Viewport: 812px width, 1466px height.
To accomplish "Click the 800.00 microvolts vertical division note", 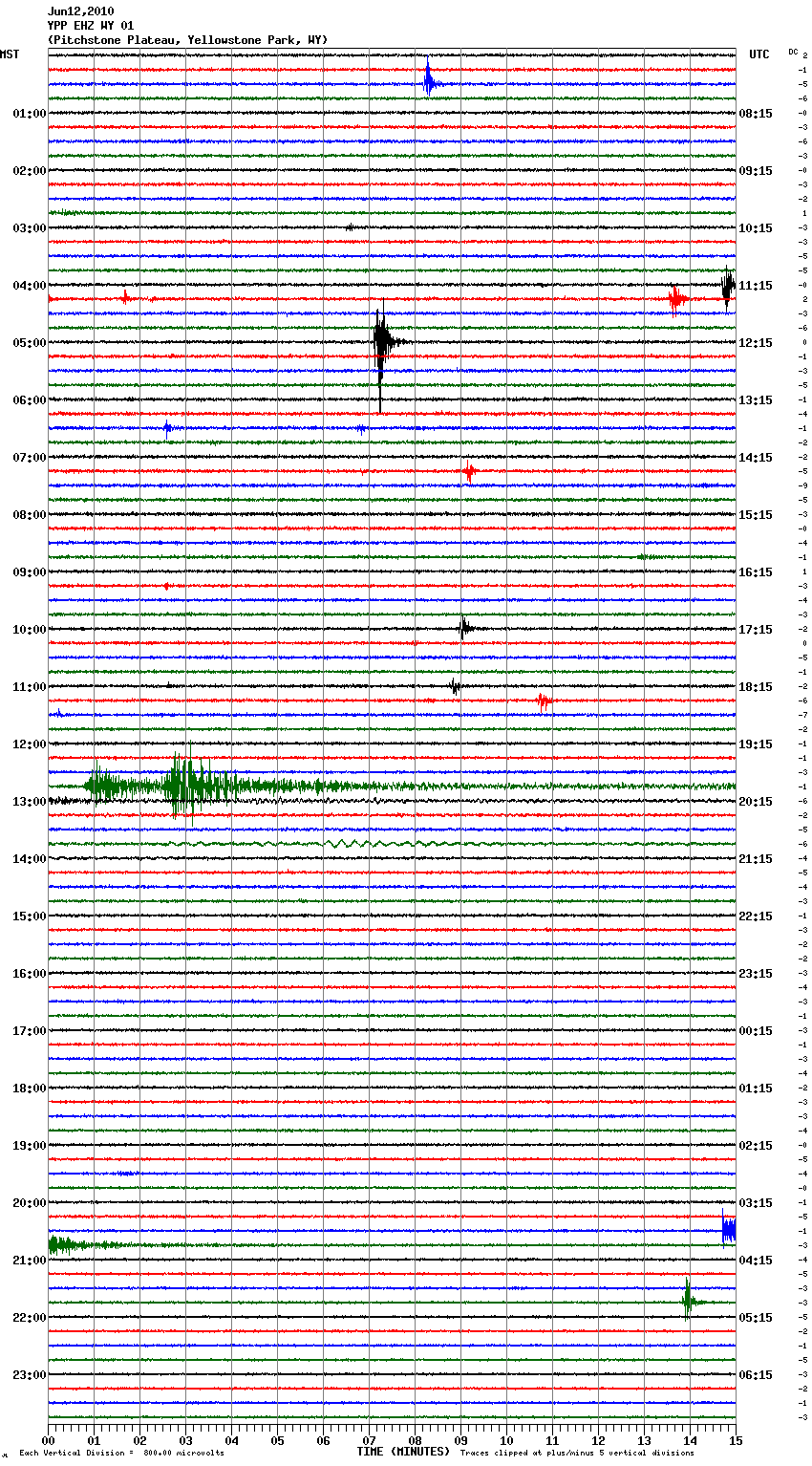I will 121,1454.
